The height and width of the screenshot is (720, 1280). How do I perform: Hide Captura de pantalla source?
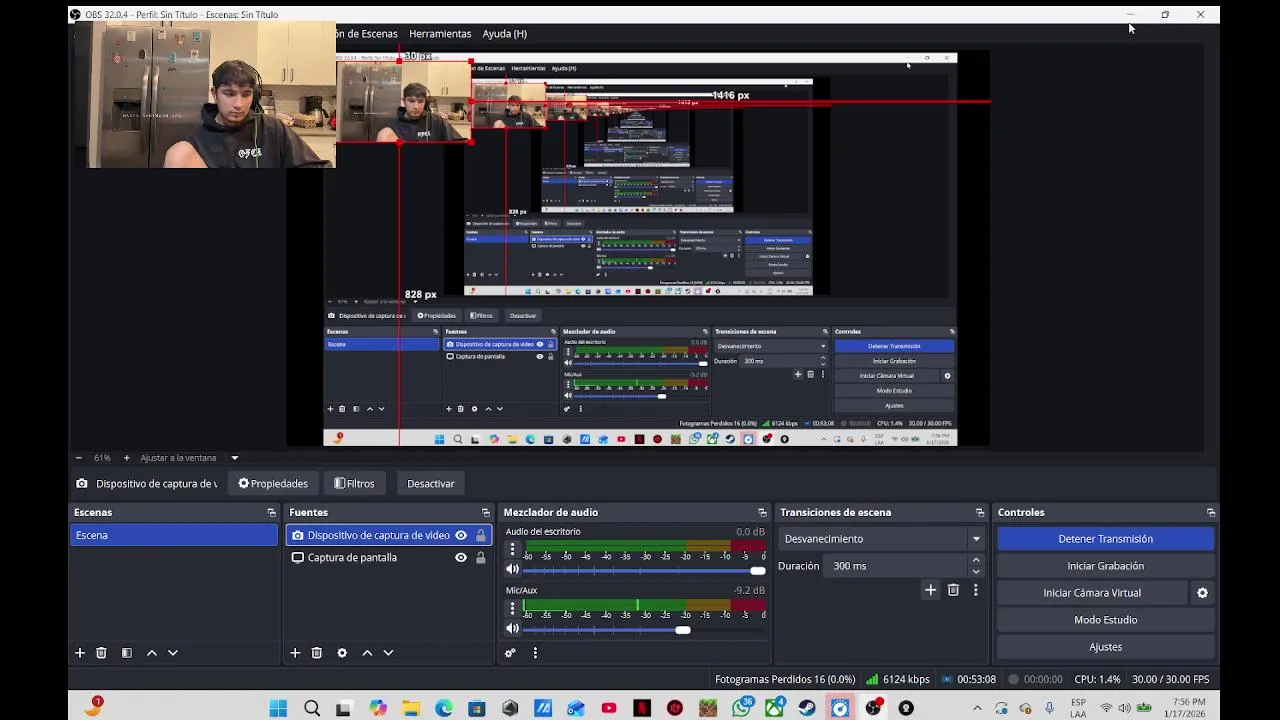461,558
